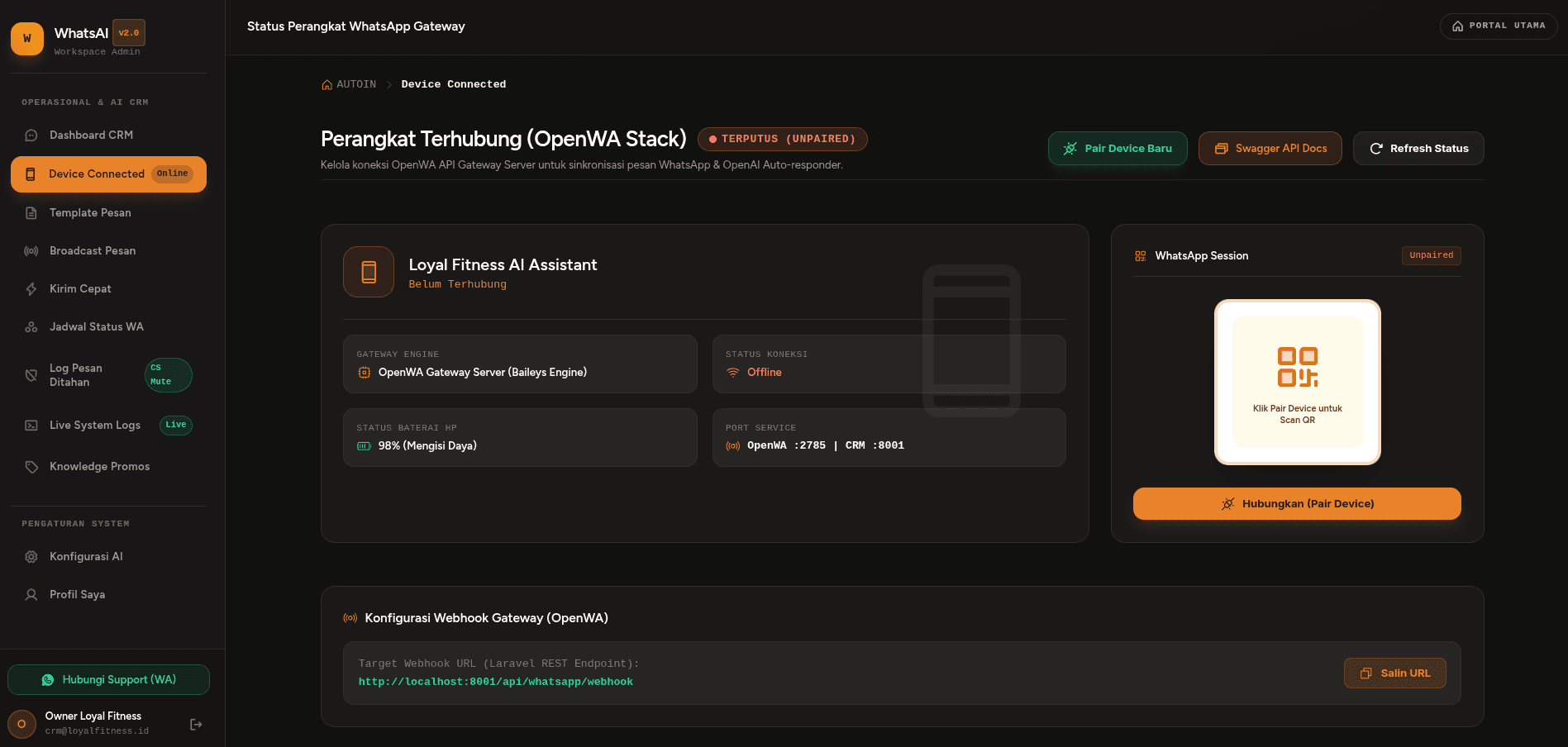Click Hubungi Support (WA) button
This screenshot has height=747, width=1568.
point(108,680)
